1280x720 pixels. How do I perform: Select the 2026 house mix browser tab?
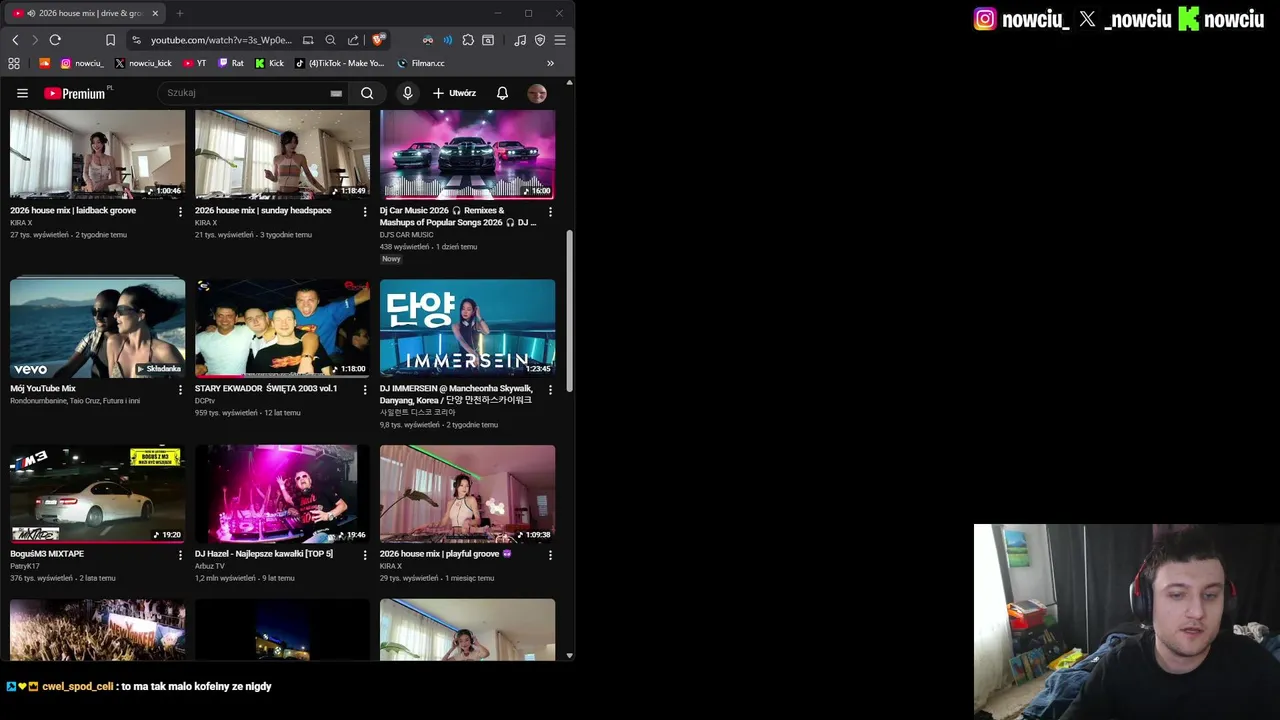point(86,13)
